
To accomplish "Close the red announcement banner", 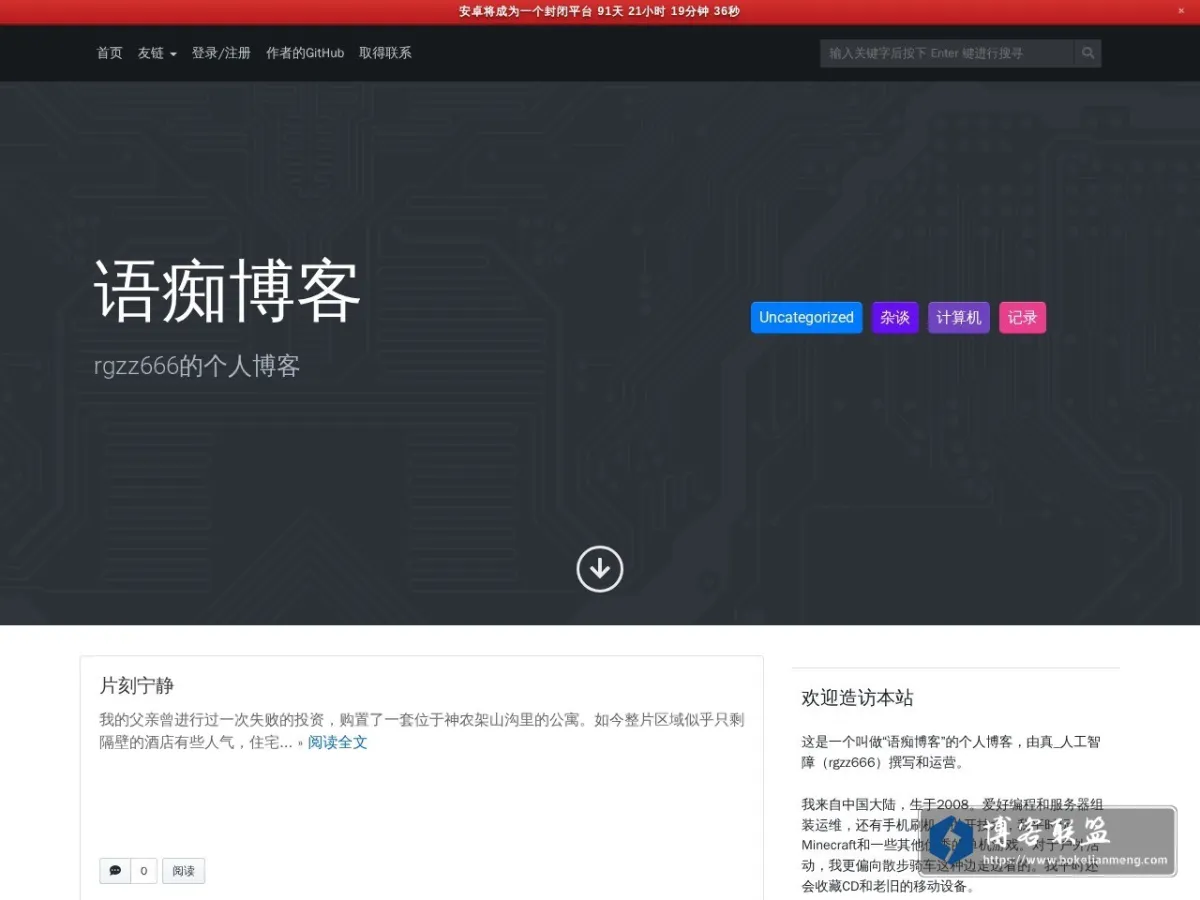I will 1181,11.
